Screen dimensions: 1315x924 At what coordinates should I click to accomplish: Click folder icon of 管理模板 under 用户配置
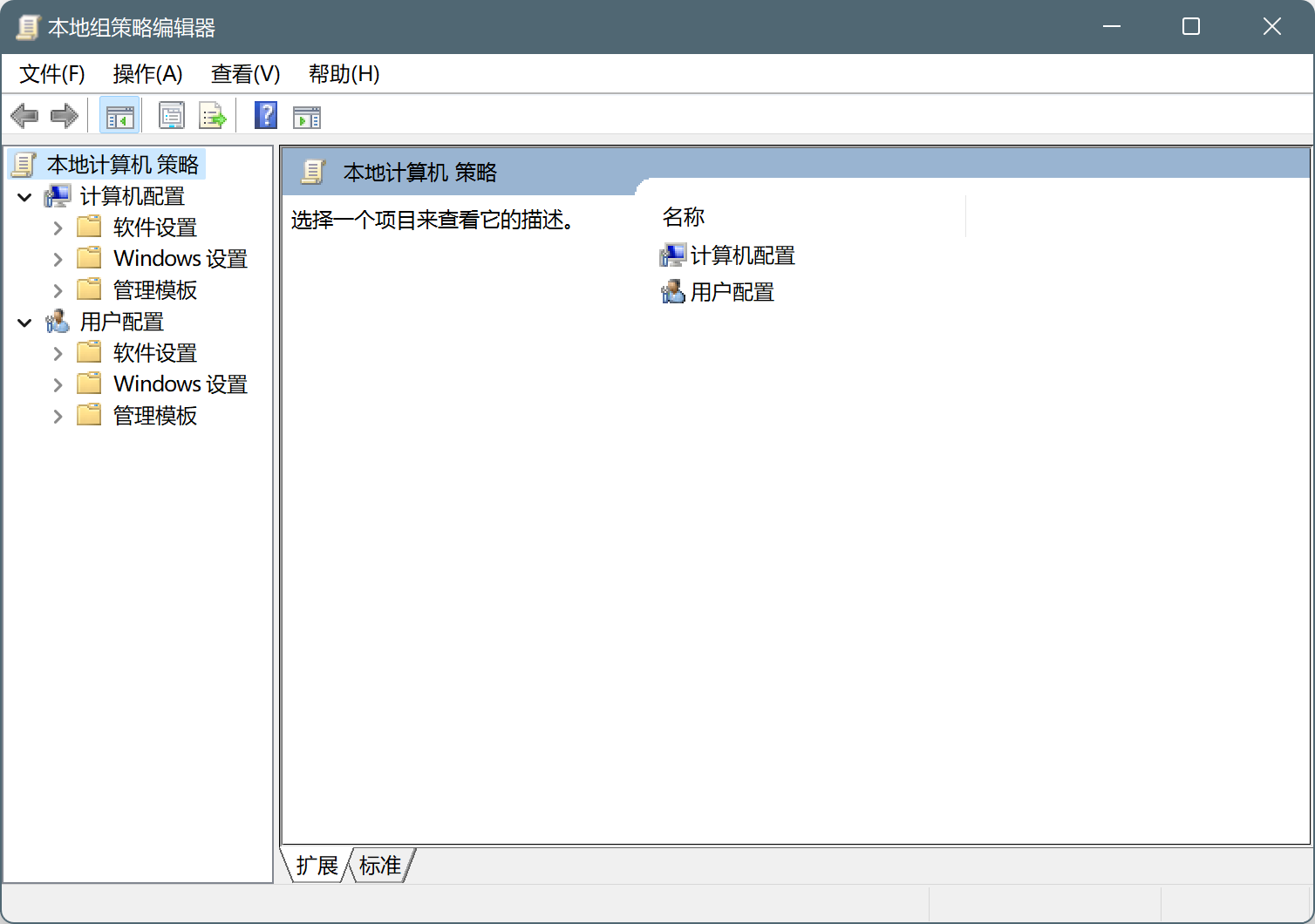tap(89, 415)
